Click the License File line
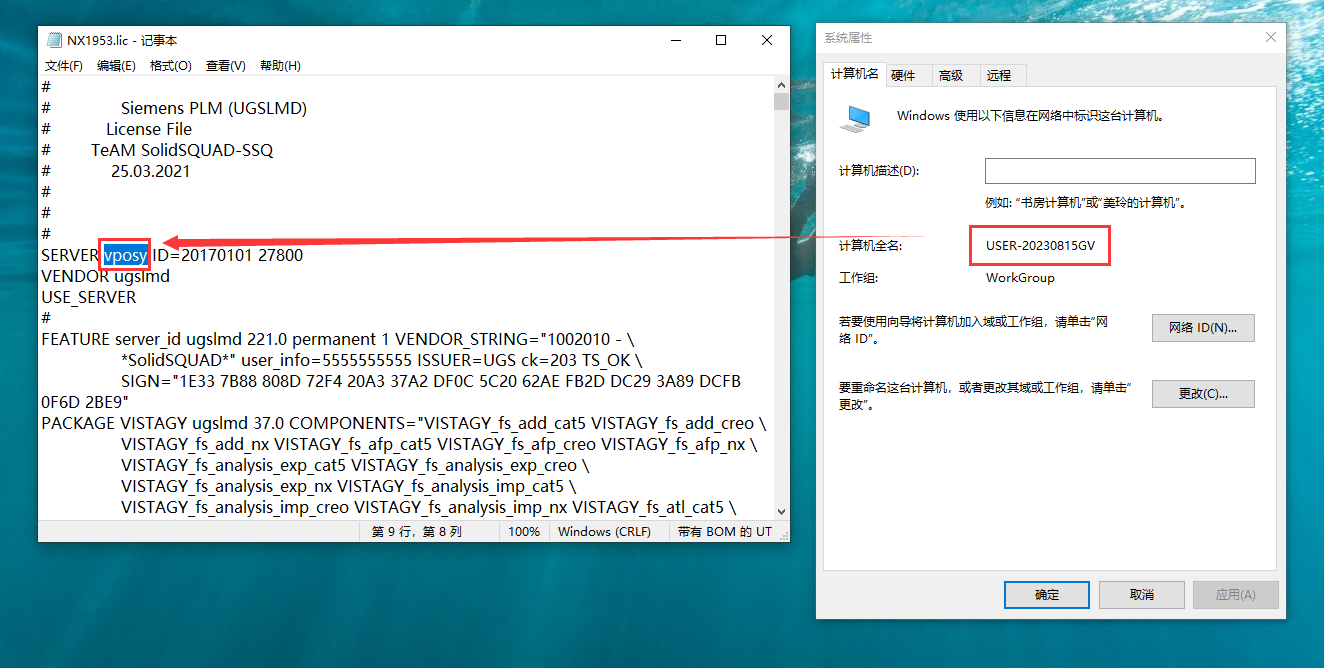 pyautogui.click(x=149, y=129)
